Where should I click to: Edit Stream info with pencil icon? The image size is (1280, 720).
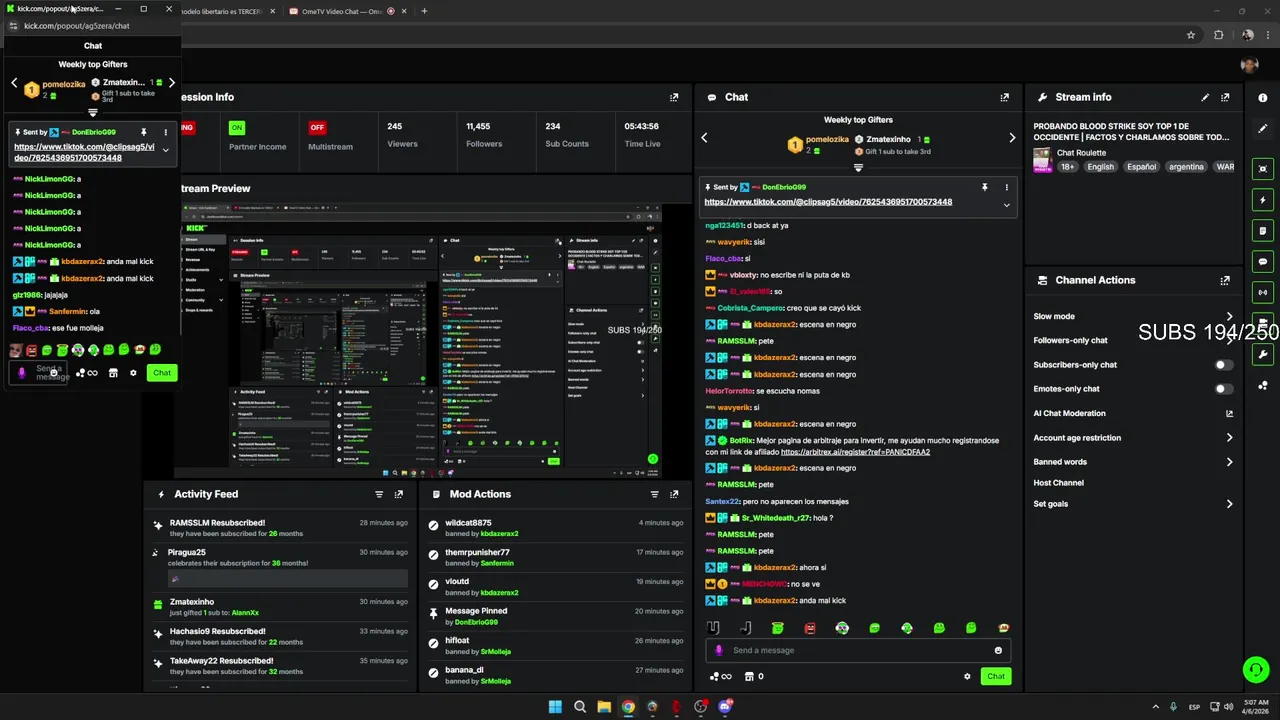(x=1205, y=97)
